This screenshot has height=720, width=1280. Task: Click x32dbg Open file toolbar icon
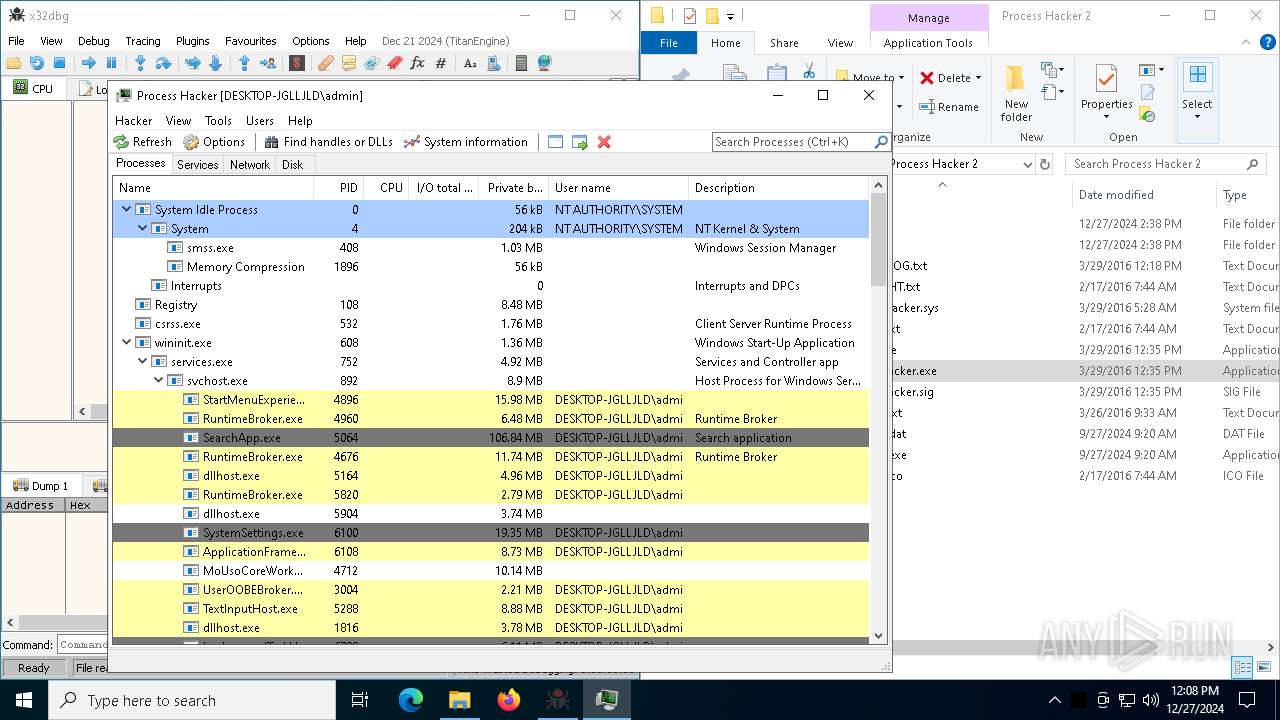[x=14, y=63]
